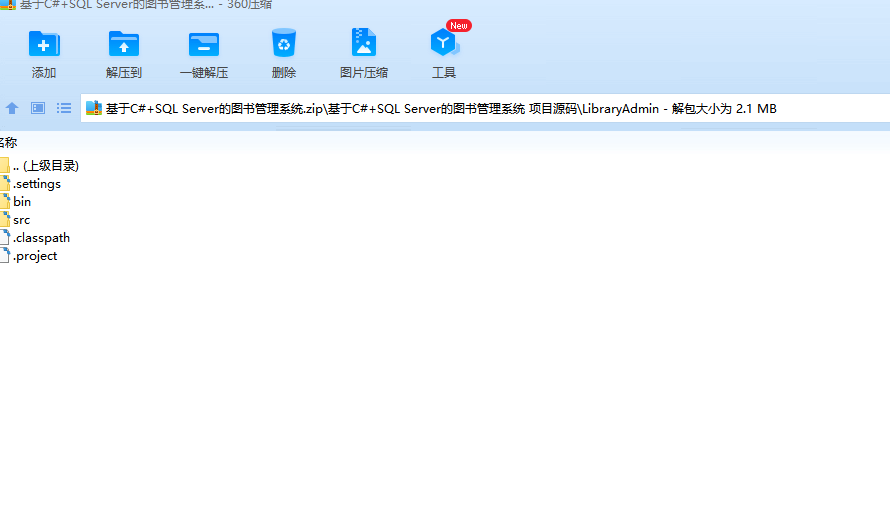Select the src folder
Image resolution: width=890 pixels, height=506 pixels.
click(15, 220)
